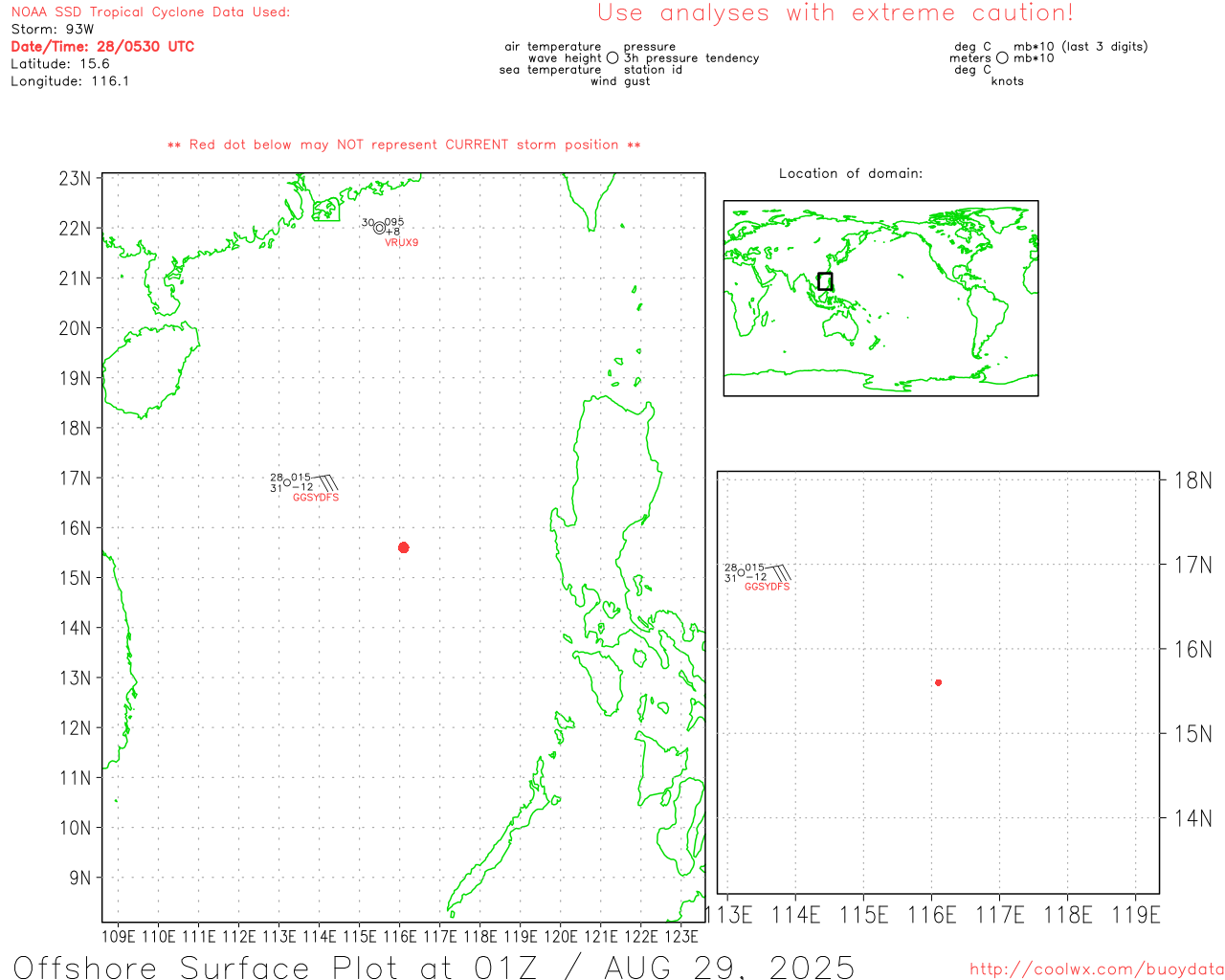Click the 'air temperature' legend label
The height and width of the screenshot is (980, 1225).
[x=553, y=47]
